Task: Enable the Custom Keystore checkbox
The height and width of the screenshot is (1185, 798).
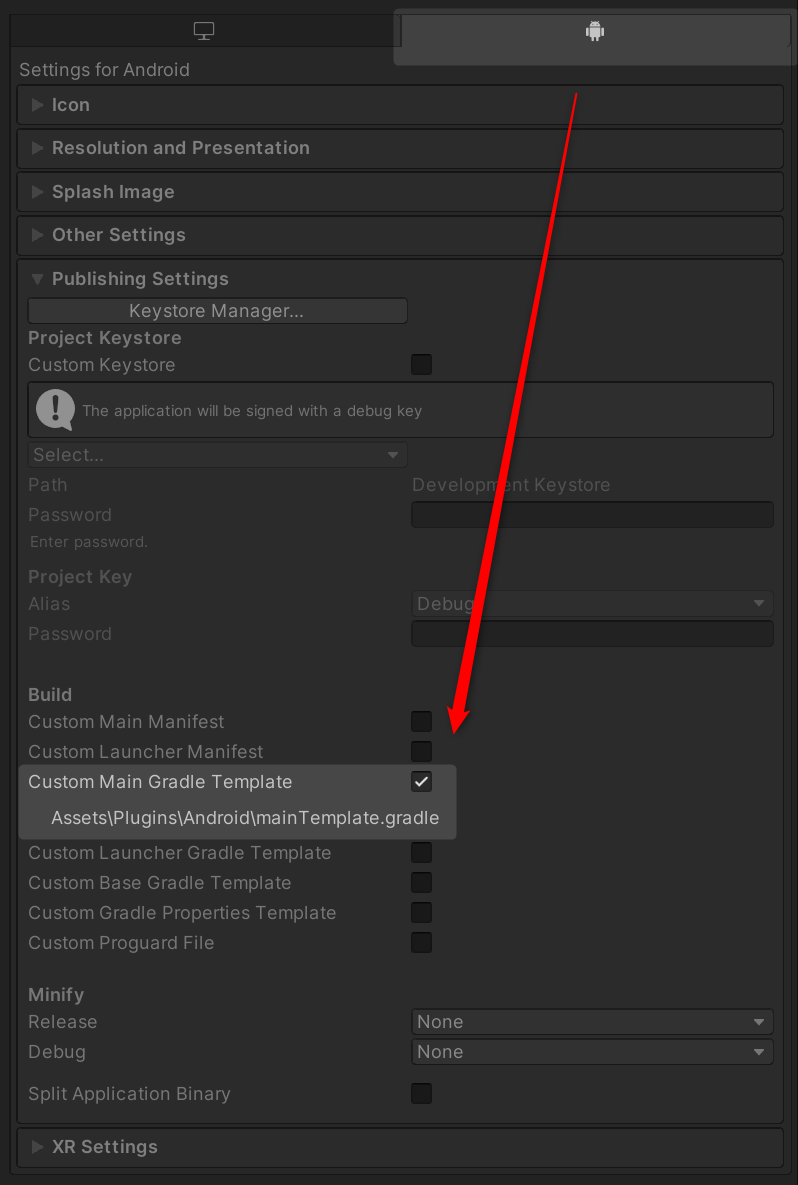Action: 422,365
